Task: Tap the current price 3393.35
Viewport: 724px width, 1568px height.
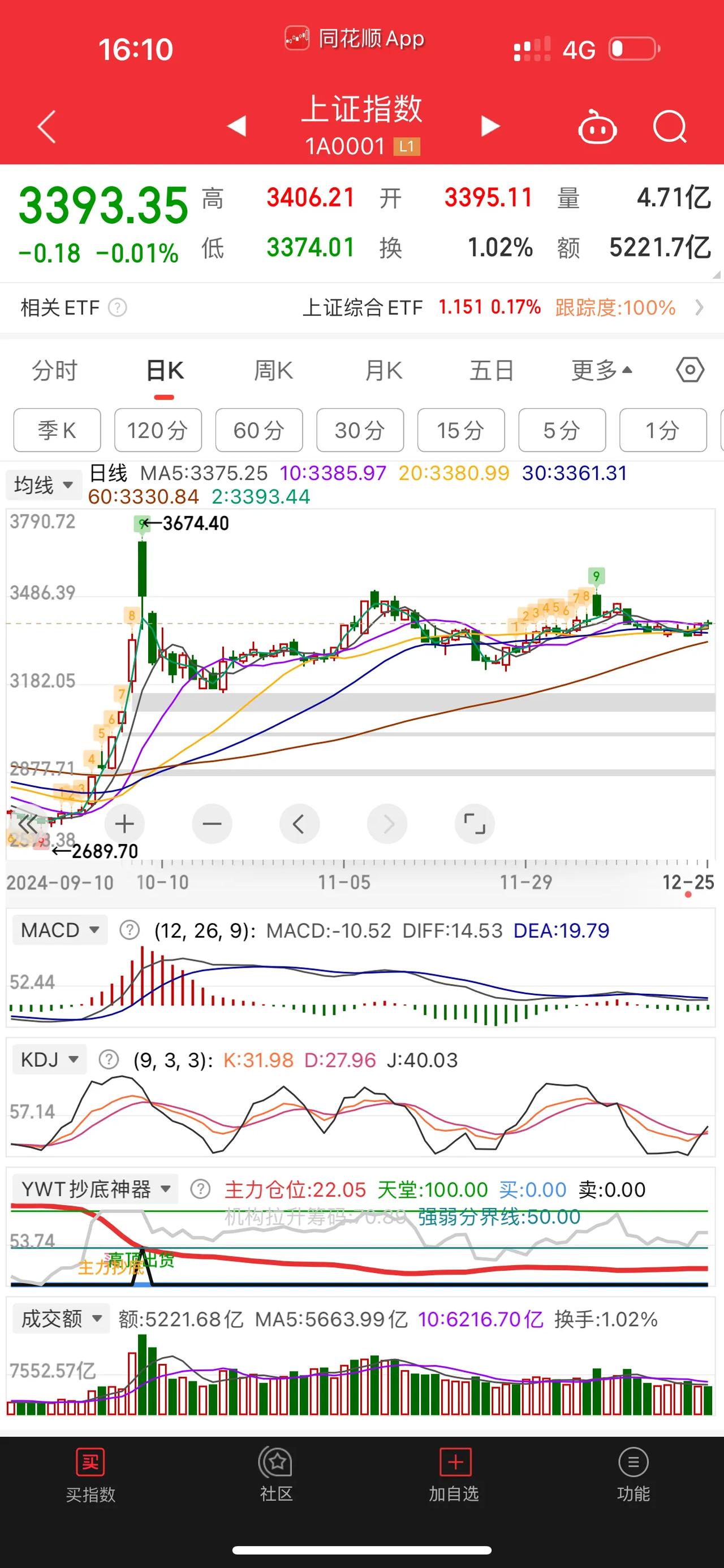Action: 104,206
